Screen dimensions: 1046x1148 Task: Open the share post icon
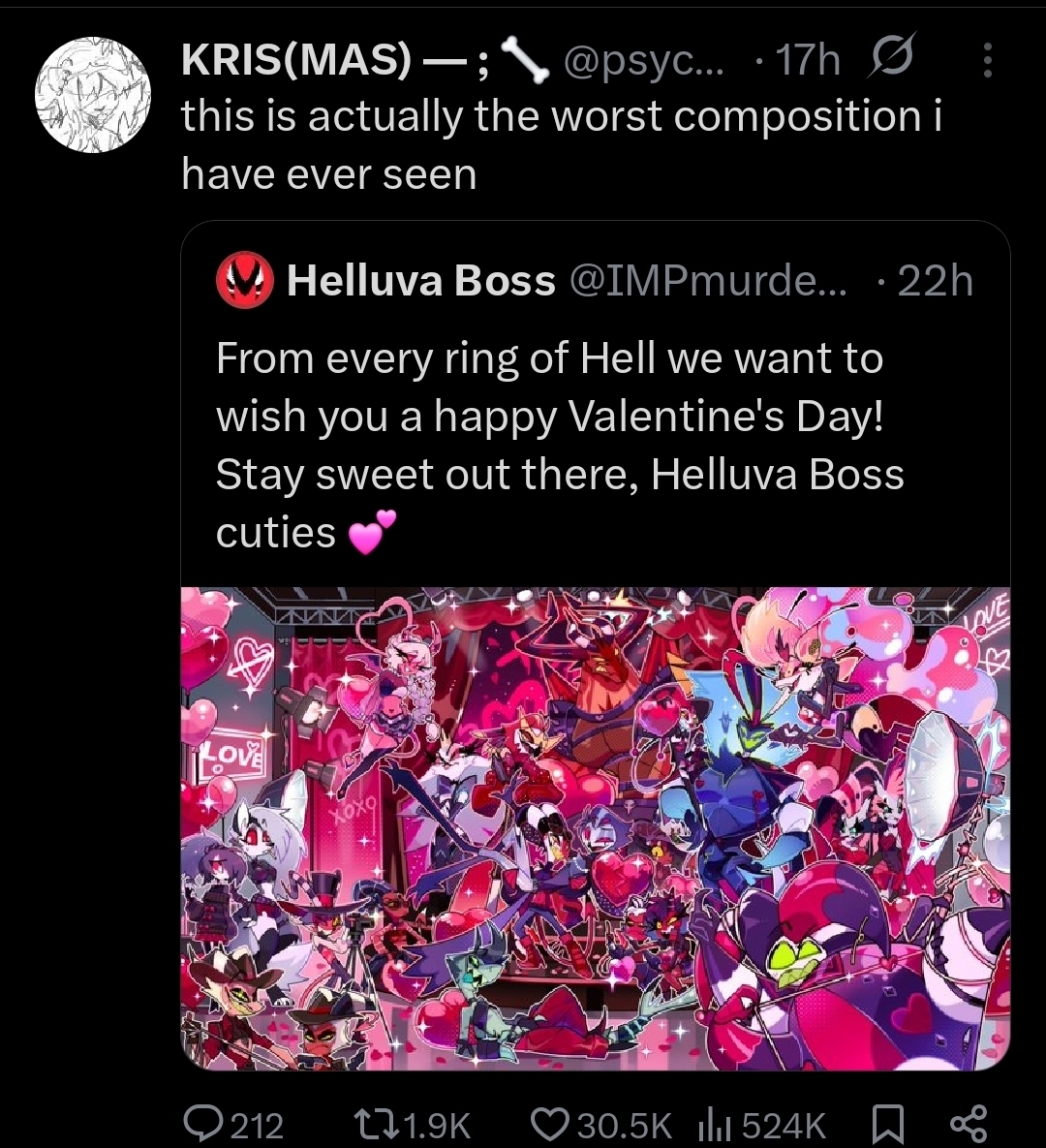[x=968, y=1124]
